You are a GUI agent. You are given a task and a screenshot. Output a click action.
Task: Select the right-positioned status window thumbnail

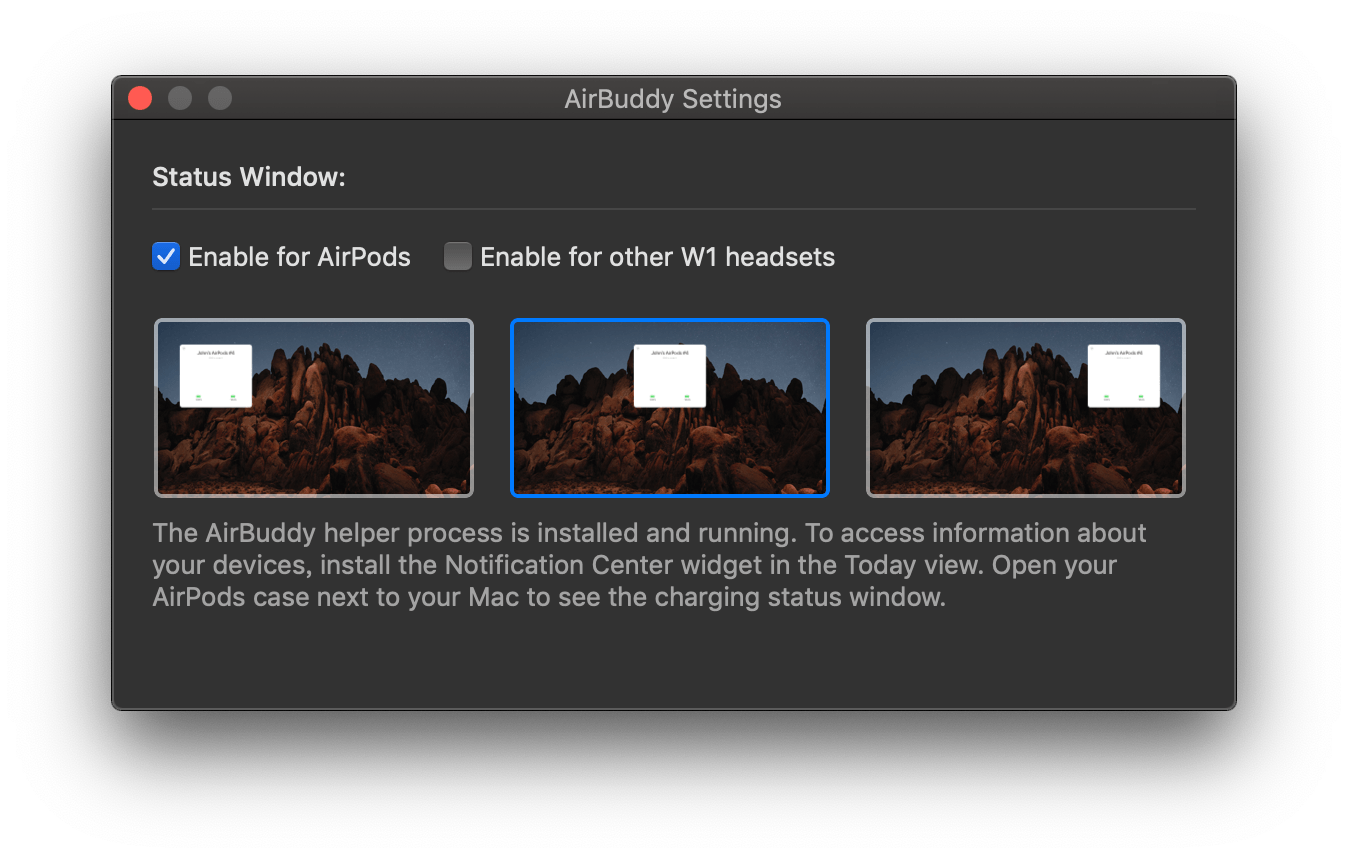pos(1026,407)
